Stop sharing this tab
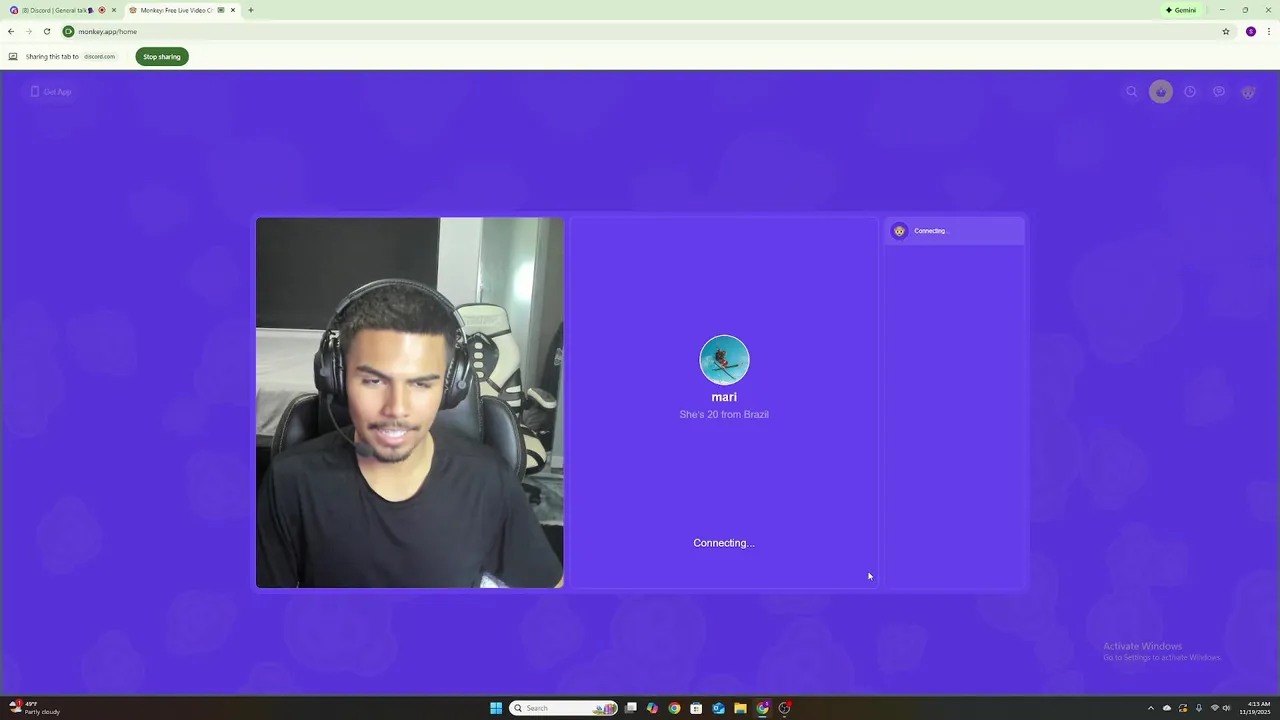Viewport: 1280px width, 720px height. [x=162, y=57]
